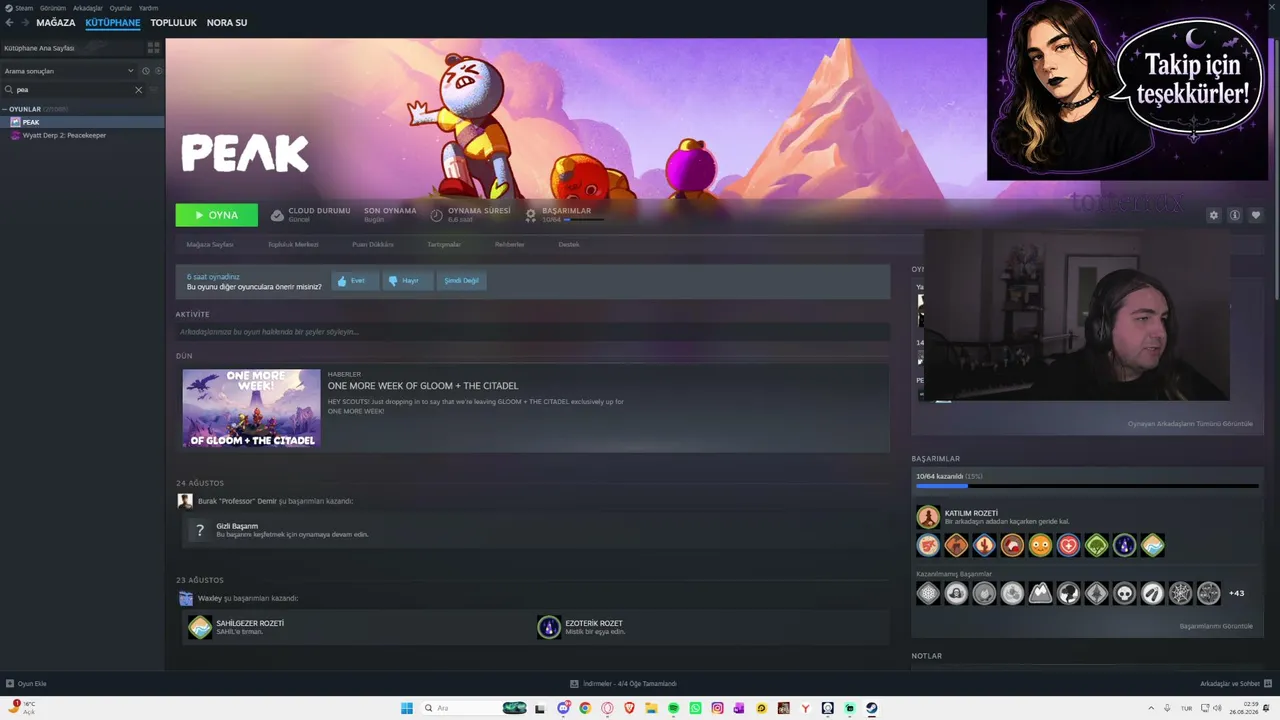Click the achievements progress bar
Image resolution: width=1280 pixels, height=720 pixels.
click(1087, 486)
